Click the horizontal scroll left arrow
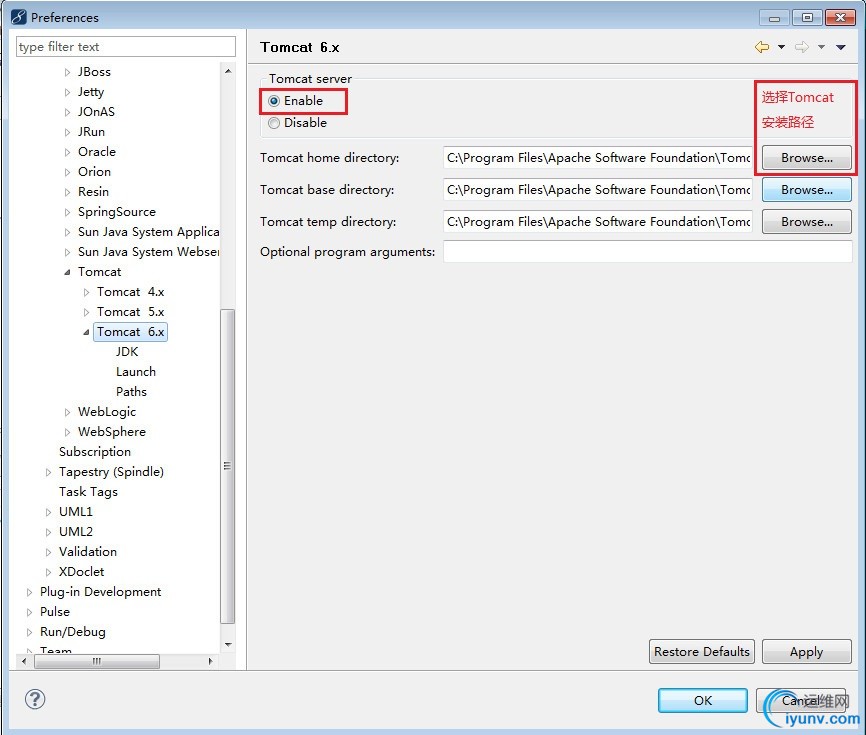866x735 pixels. point(23,661)
